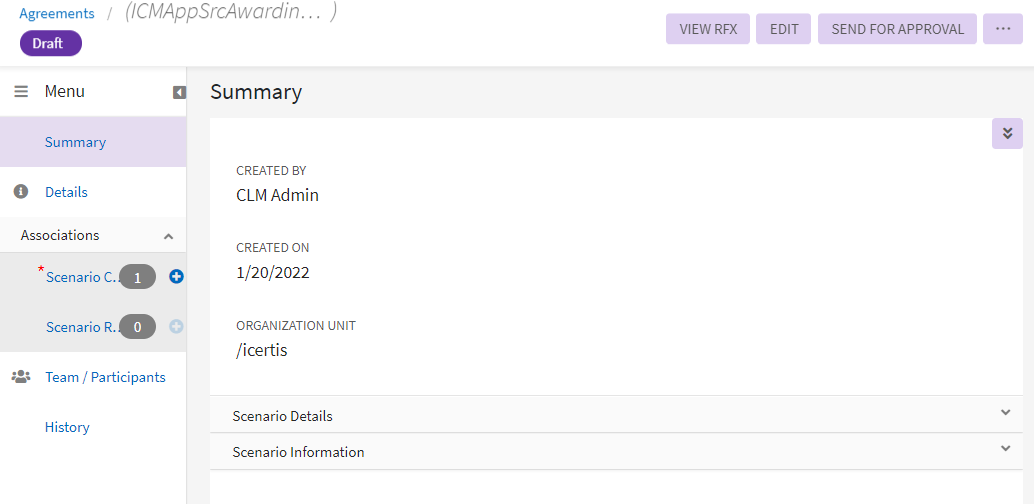This screenshot has width=1034, height=504.
Task: Open the more actions ellipsis button
Action: click(x=1003, y=29)
